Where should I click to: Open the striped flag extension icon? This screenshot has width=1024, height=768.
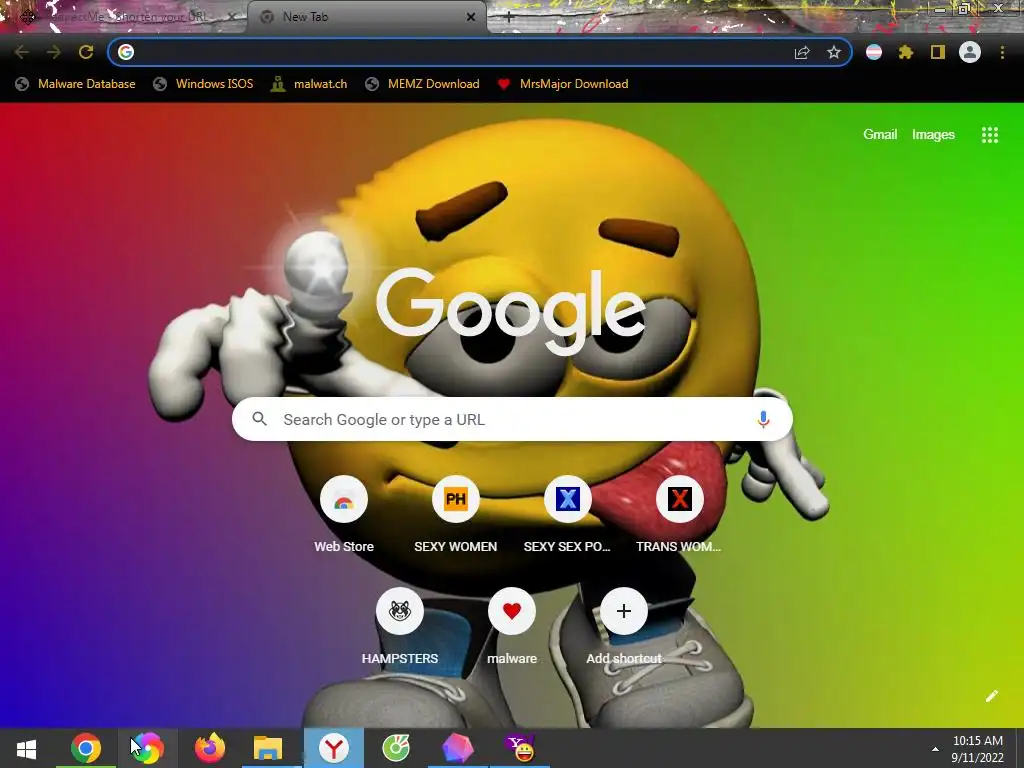point(874,52)
